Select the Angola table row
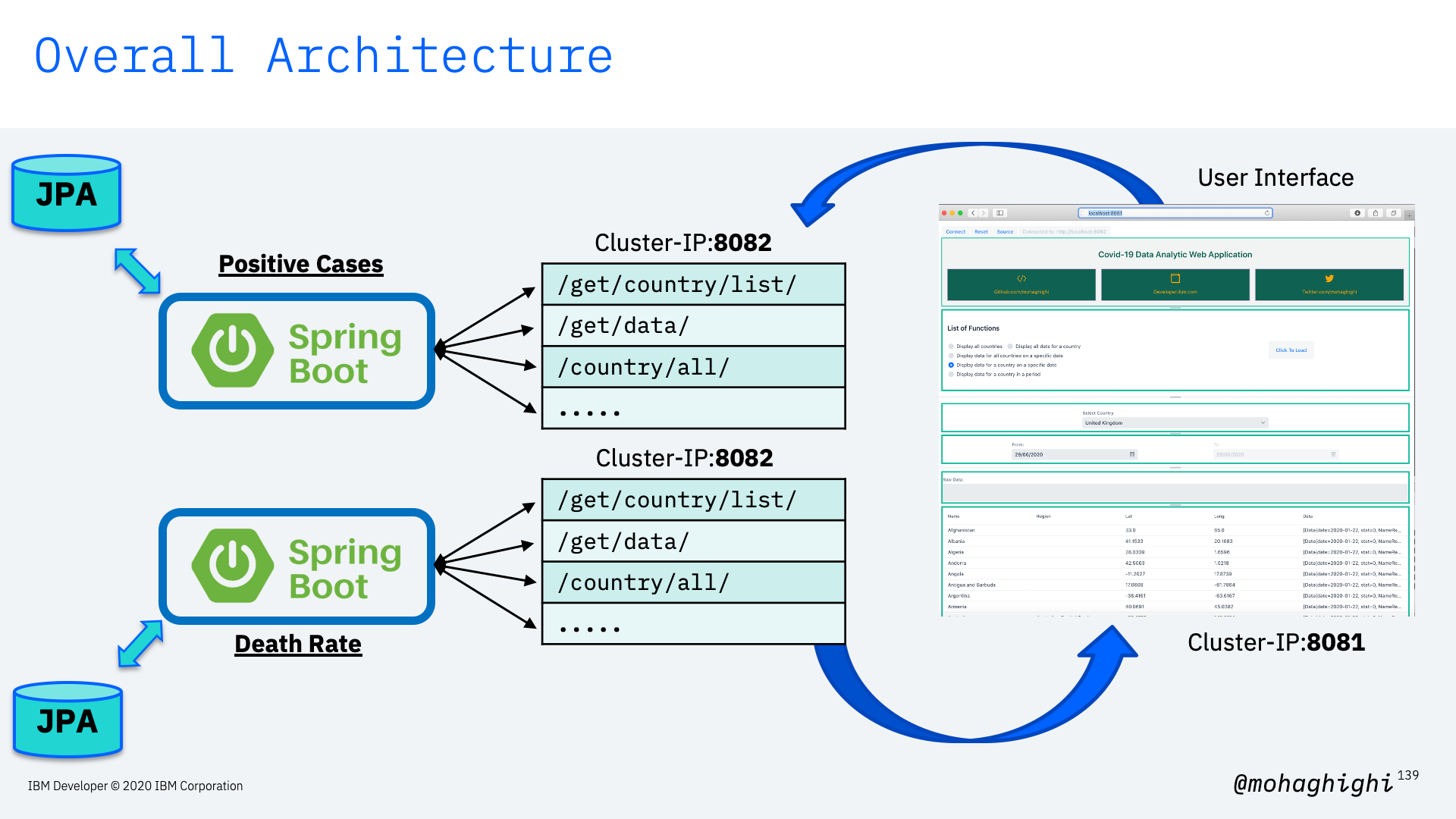This screenshot has height=819, width=1456. [1175, 574]
